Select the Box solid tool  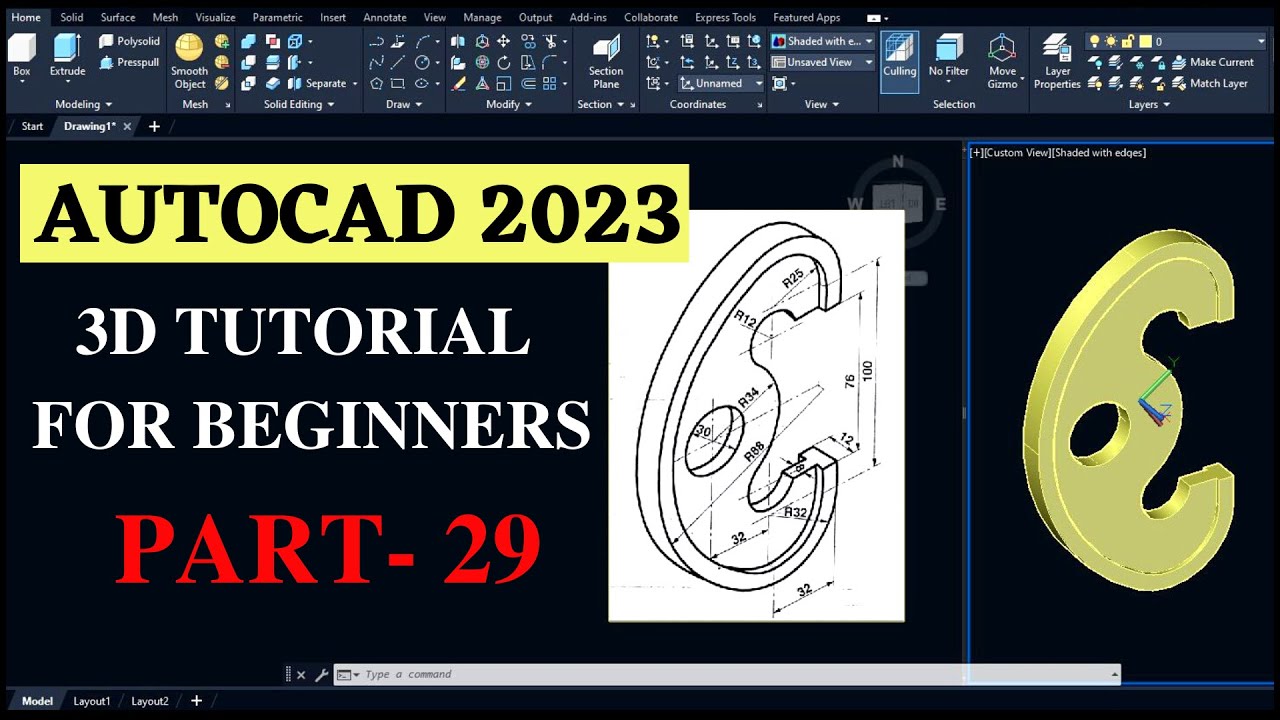pyautogui.click(x=21, y=54)
